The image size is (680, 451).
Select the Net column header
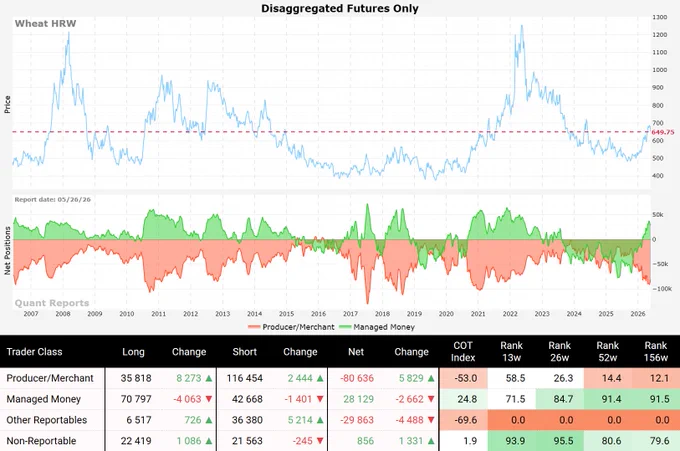tap(356, 352)
